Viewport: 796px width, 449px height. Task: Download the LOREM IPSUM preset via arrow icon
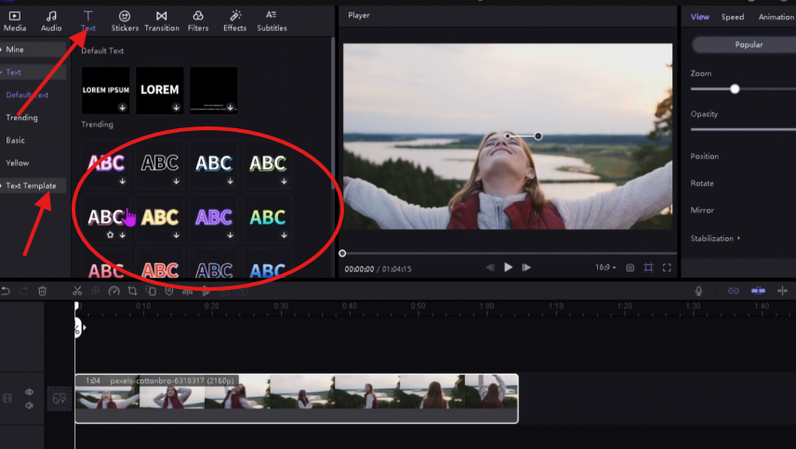(122, 107)
